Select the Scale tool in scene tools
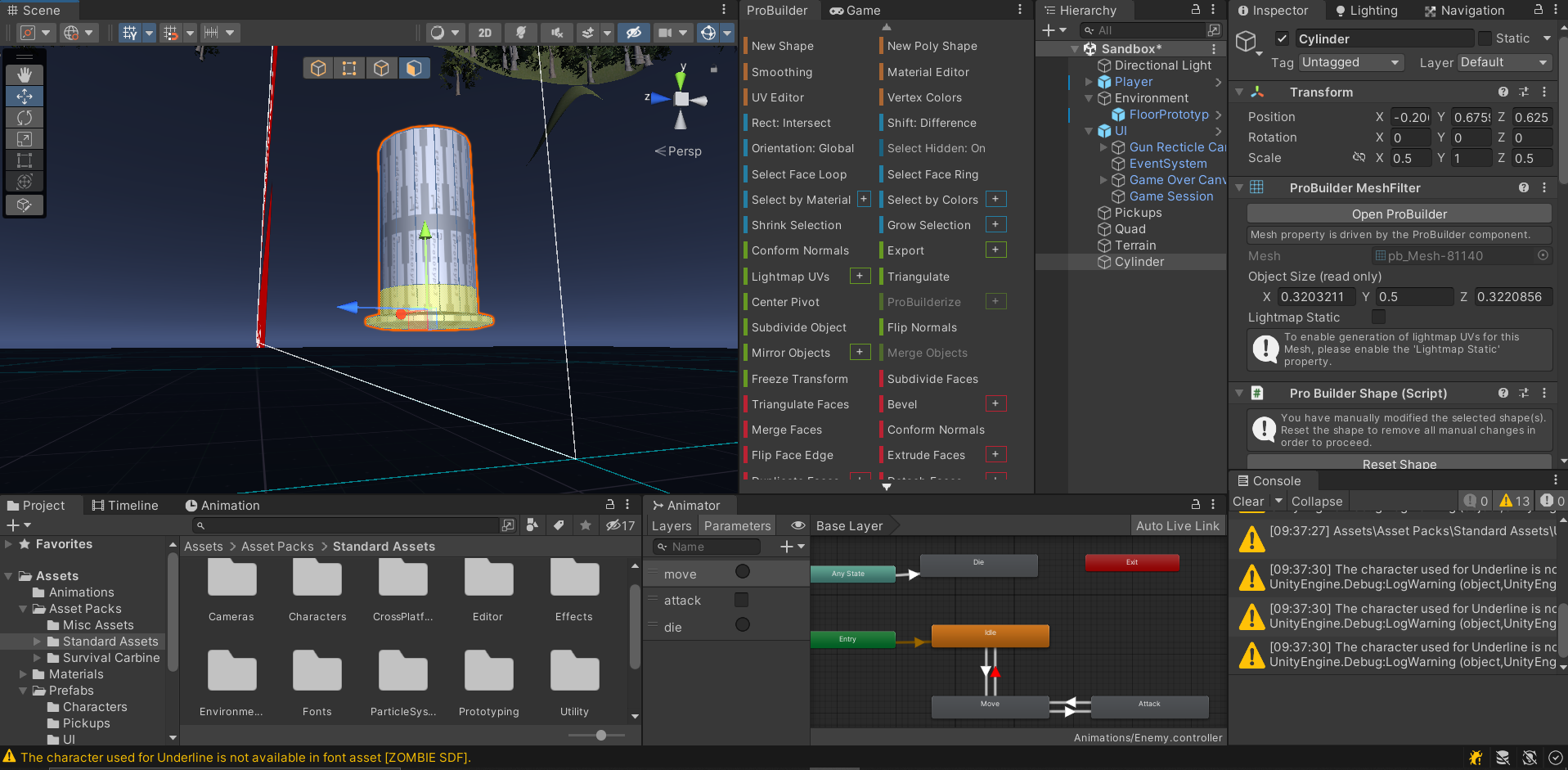 coord(25,139)
